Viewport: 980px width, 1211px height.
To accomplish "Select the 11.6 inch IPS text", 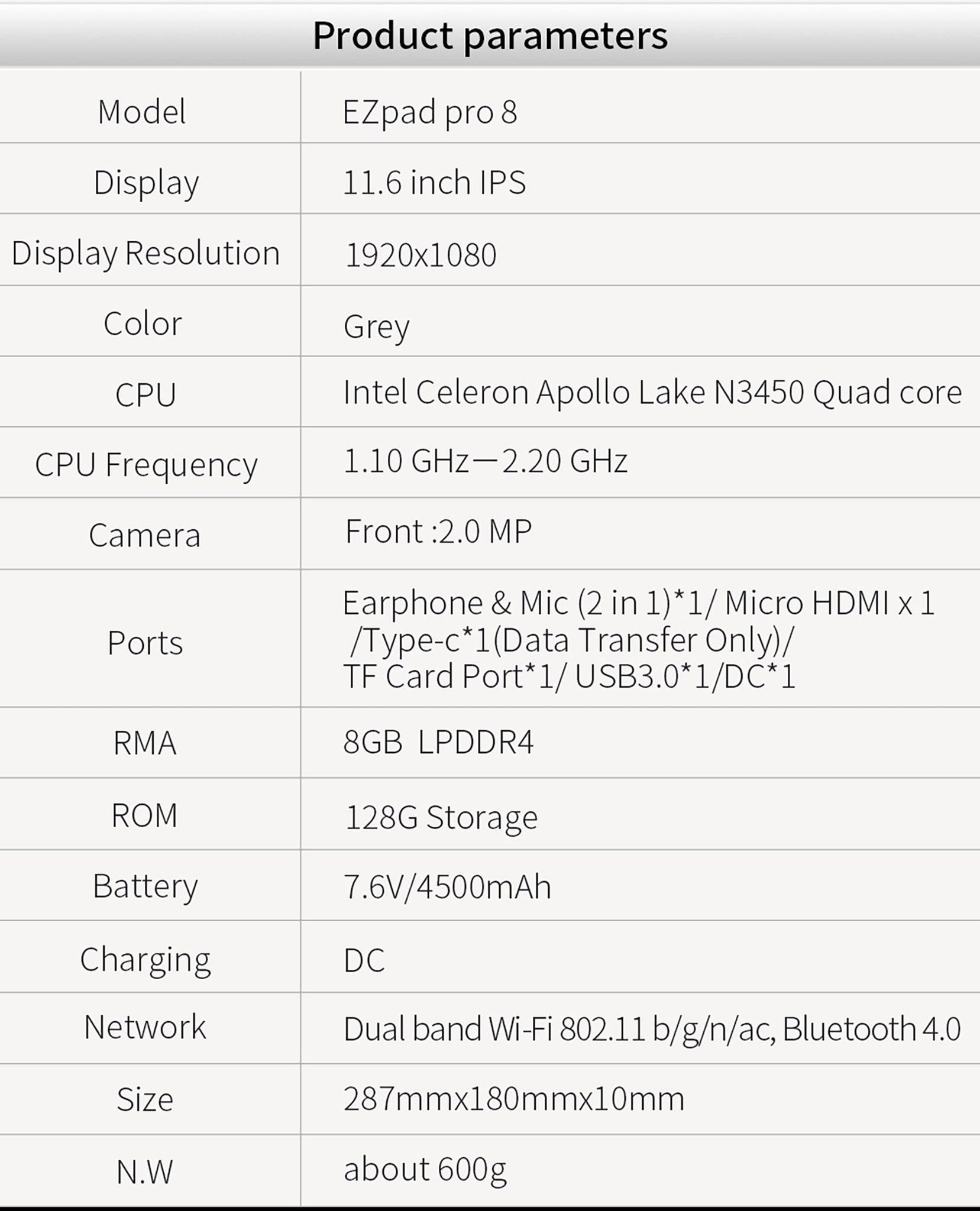I will tap(434, 182).
